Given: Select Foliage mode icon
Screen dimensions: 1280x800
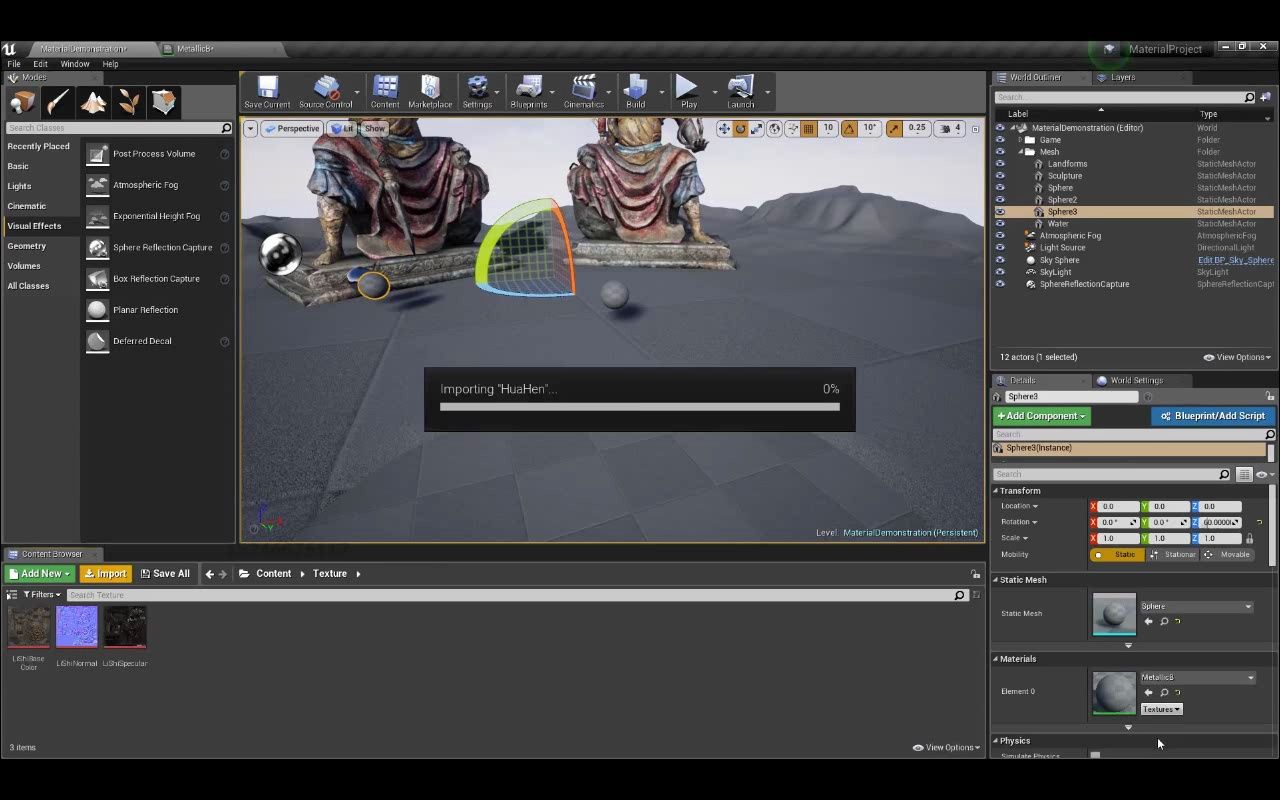Looking at the screenshot, I should pos(129,102).
